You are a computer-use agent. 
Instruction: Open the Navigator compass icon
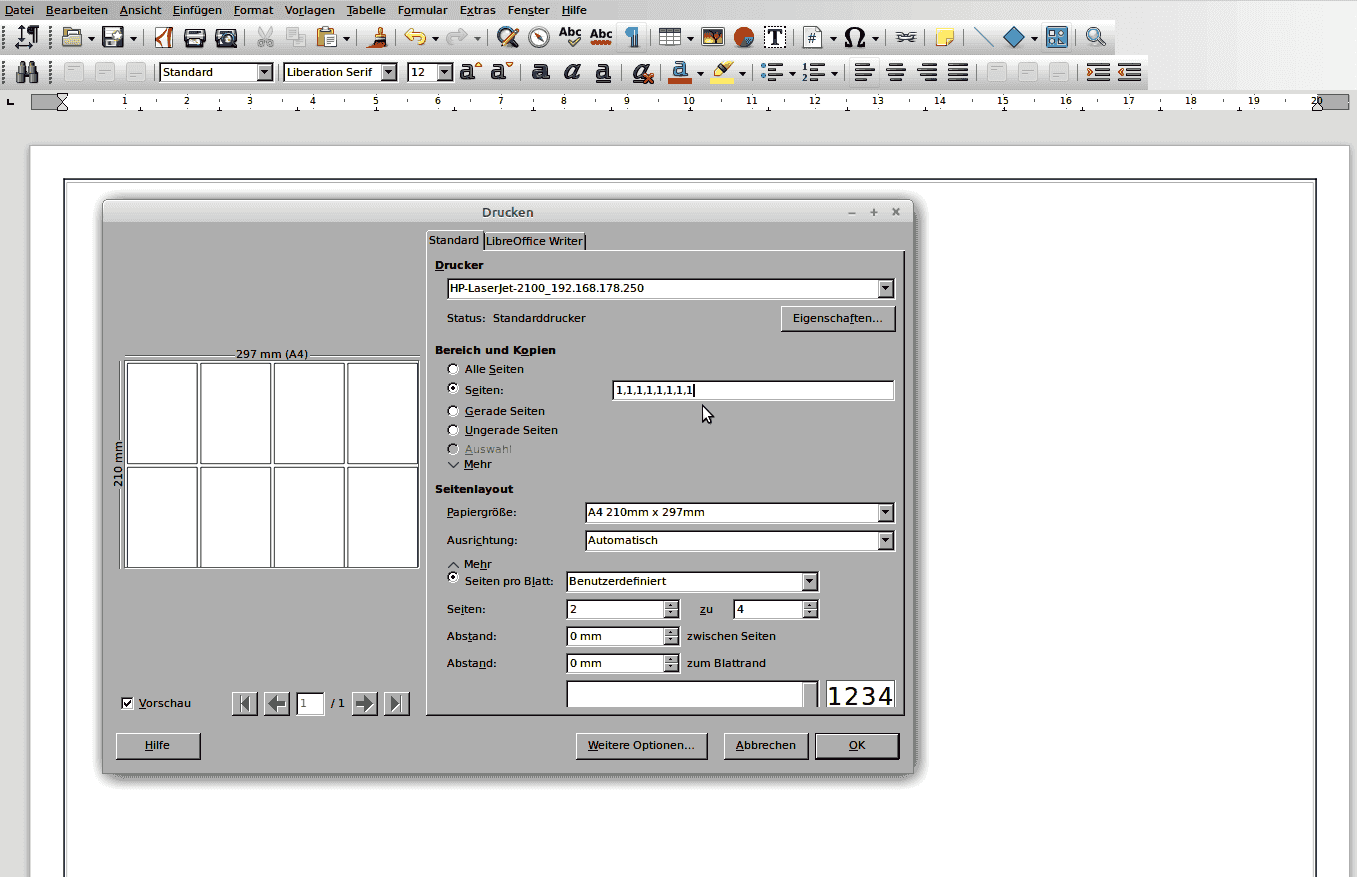click(539, 38)
